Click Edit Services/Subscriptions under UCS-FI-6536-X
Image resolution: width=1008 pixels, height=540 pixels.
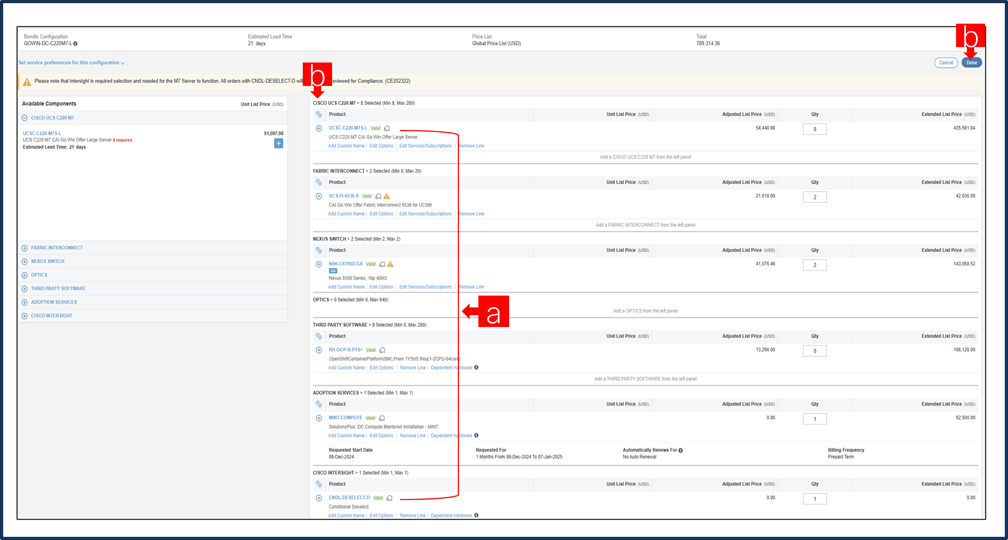[x=426, y=213]
